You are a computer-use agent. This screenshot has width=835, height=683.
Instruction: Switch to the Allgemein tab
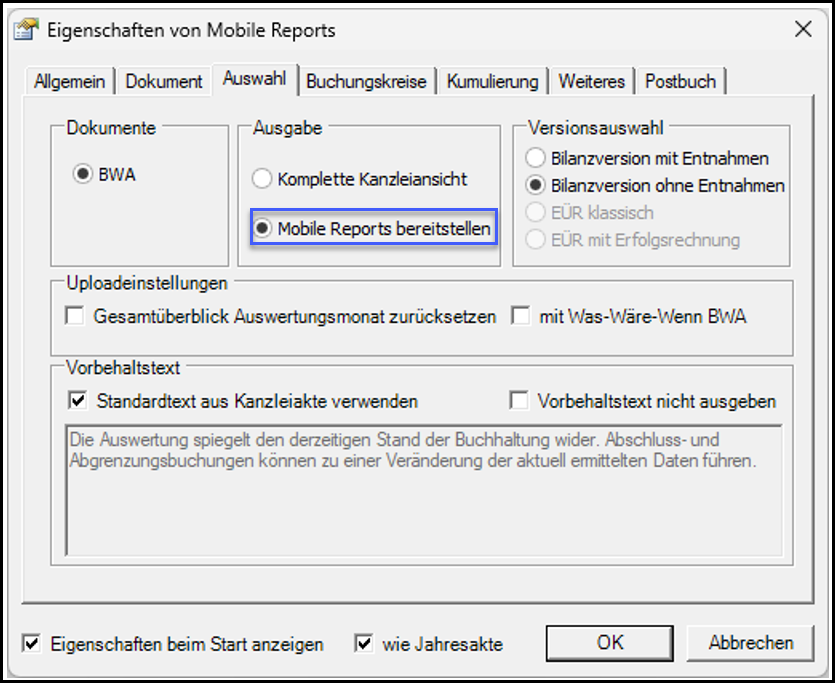69,81
